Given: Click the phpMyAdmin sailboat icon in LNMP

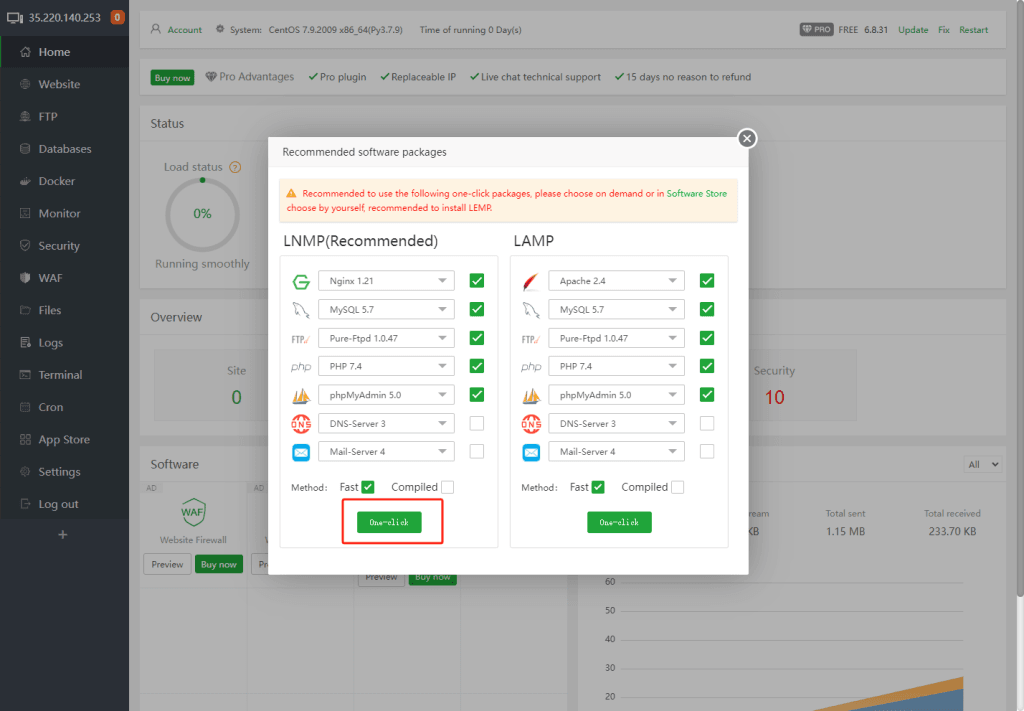Looking at the screenshot, I should pyautogui.click(x=300, y=395).
